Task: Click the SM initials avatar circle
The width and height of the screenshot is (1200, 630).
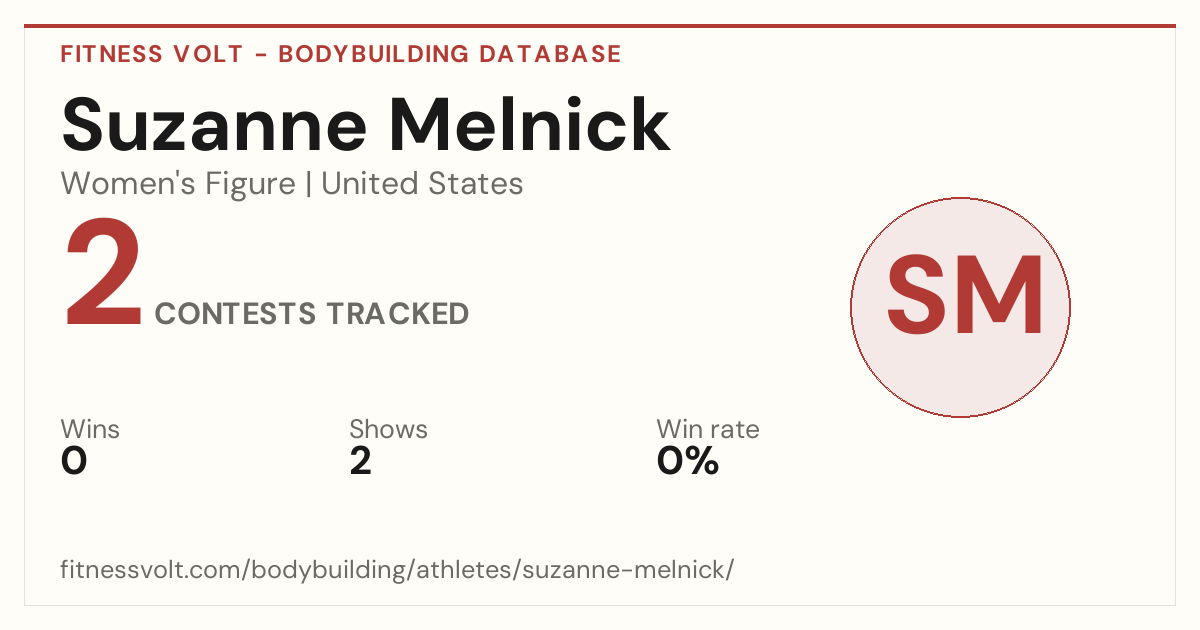Action: click(x=960, y=307)
